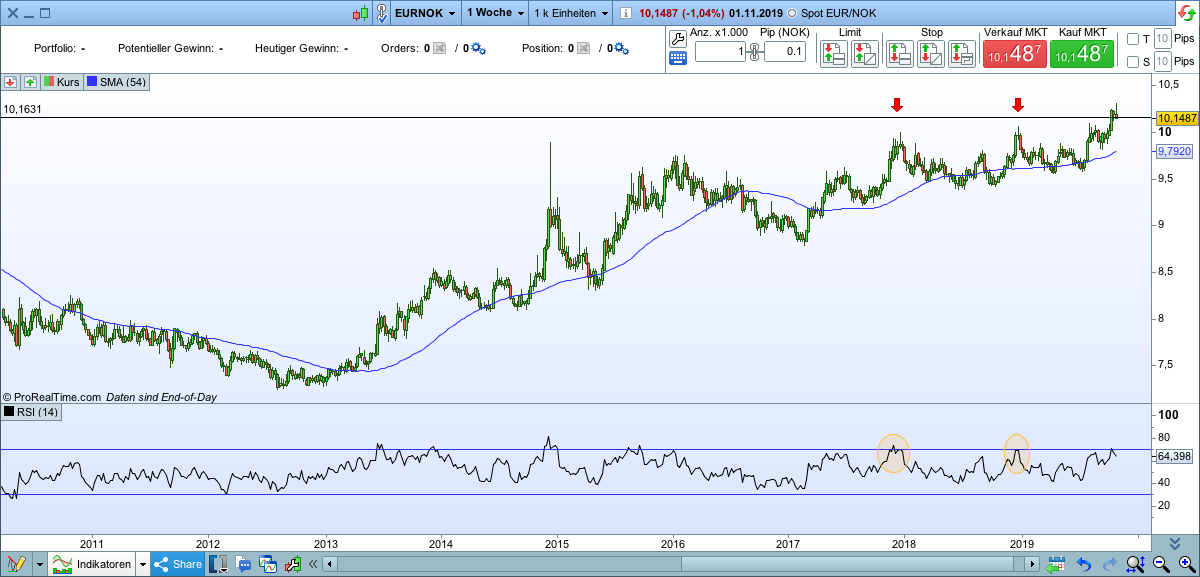1200x577 pixels.
Task: Click the Share button
Action: 178,565
